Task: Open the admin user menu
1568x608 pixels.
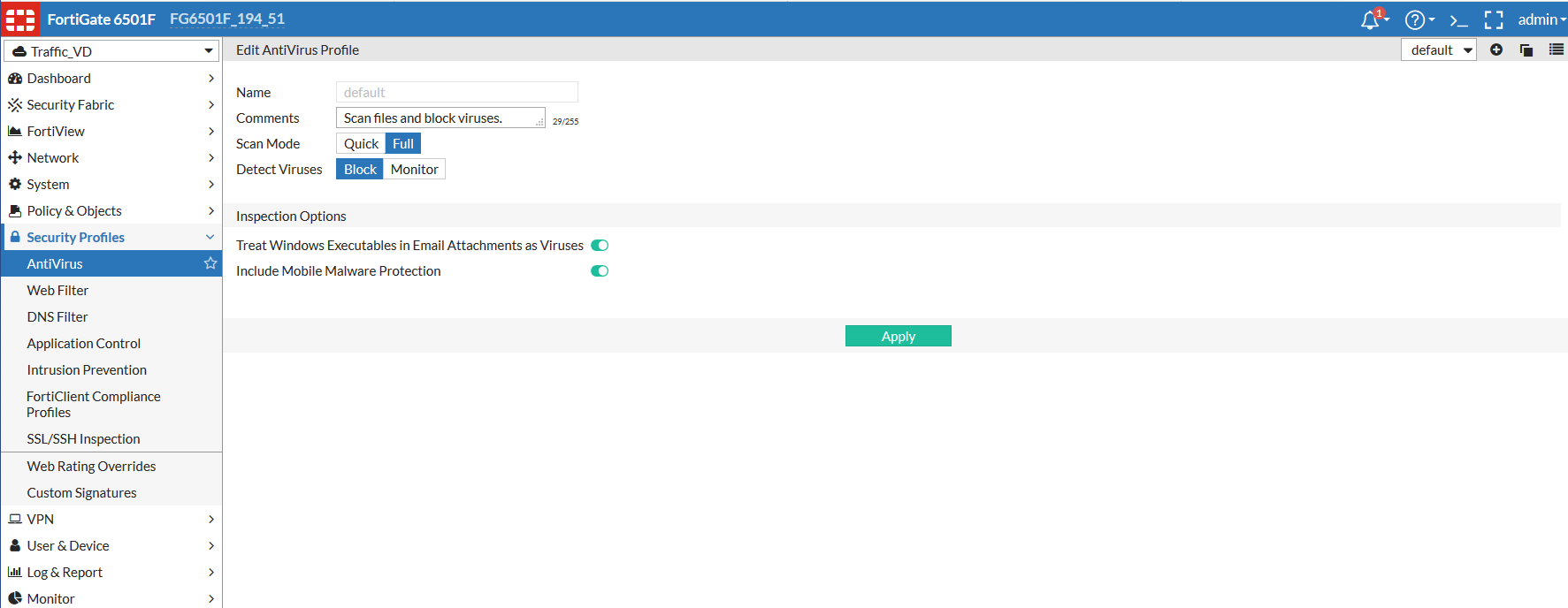Action: click(1541, 19)
